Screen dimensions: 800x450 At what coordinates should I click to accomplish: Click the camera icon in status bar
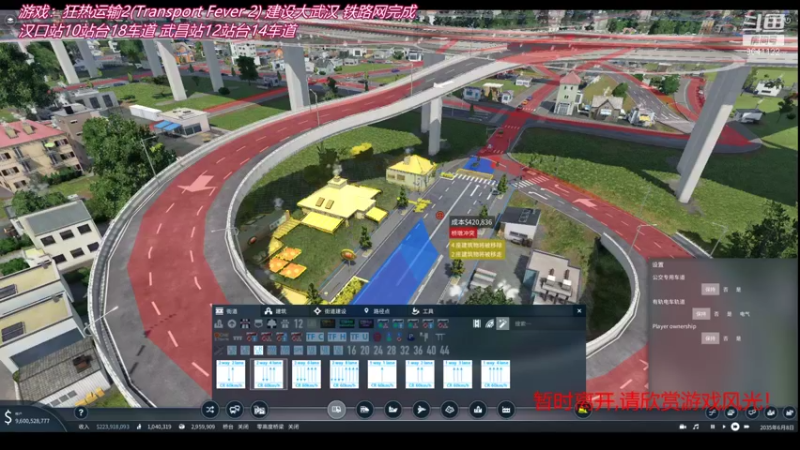point(683,427)
